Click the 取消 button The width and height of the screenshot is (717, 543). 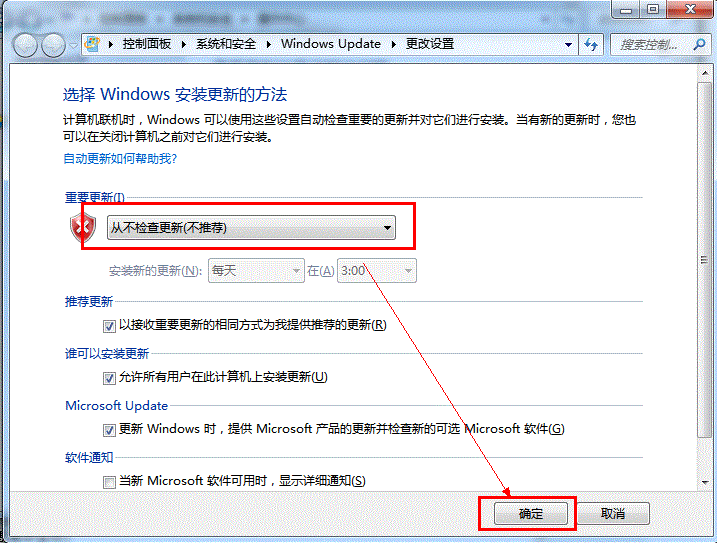[613, 513]
